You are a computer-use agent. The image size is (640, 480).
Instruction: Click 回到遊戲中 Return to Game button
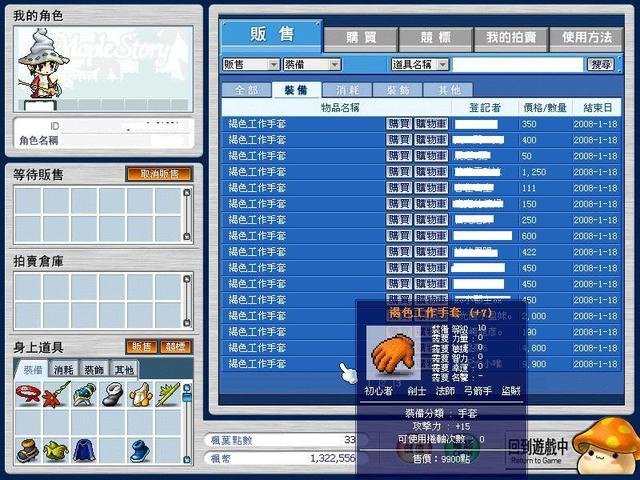538,451
